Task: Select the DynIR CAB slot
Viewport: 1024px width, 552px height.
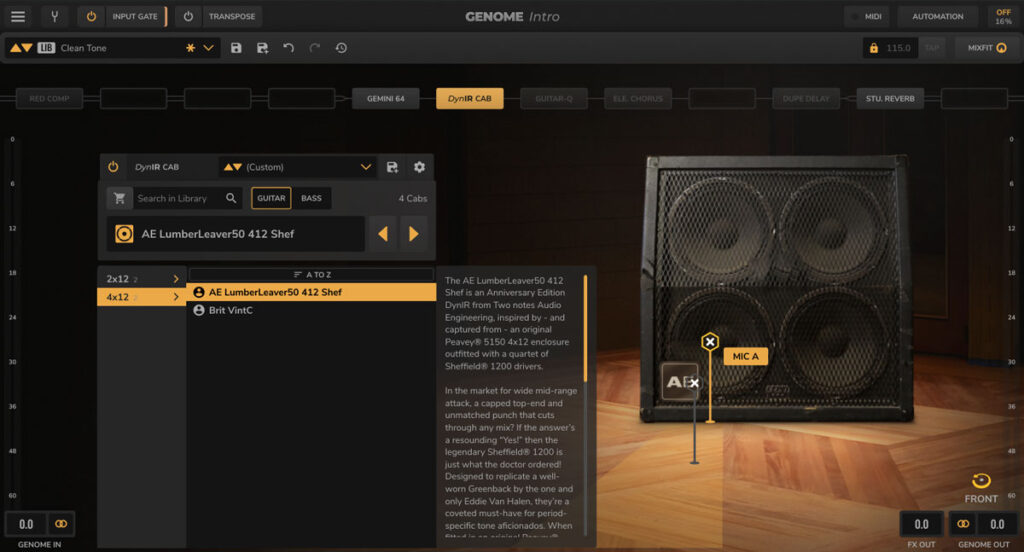Action: click(x=470, y=99)
